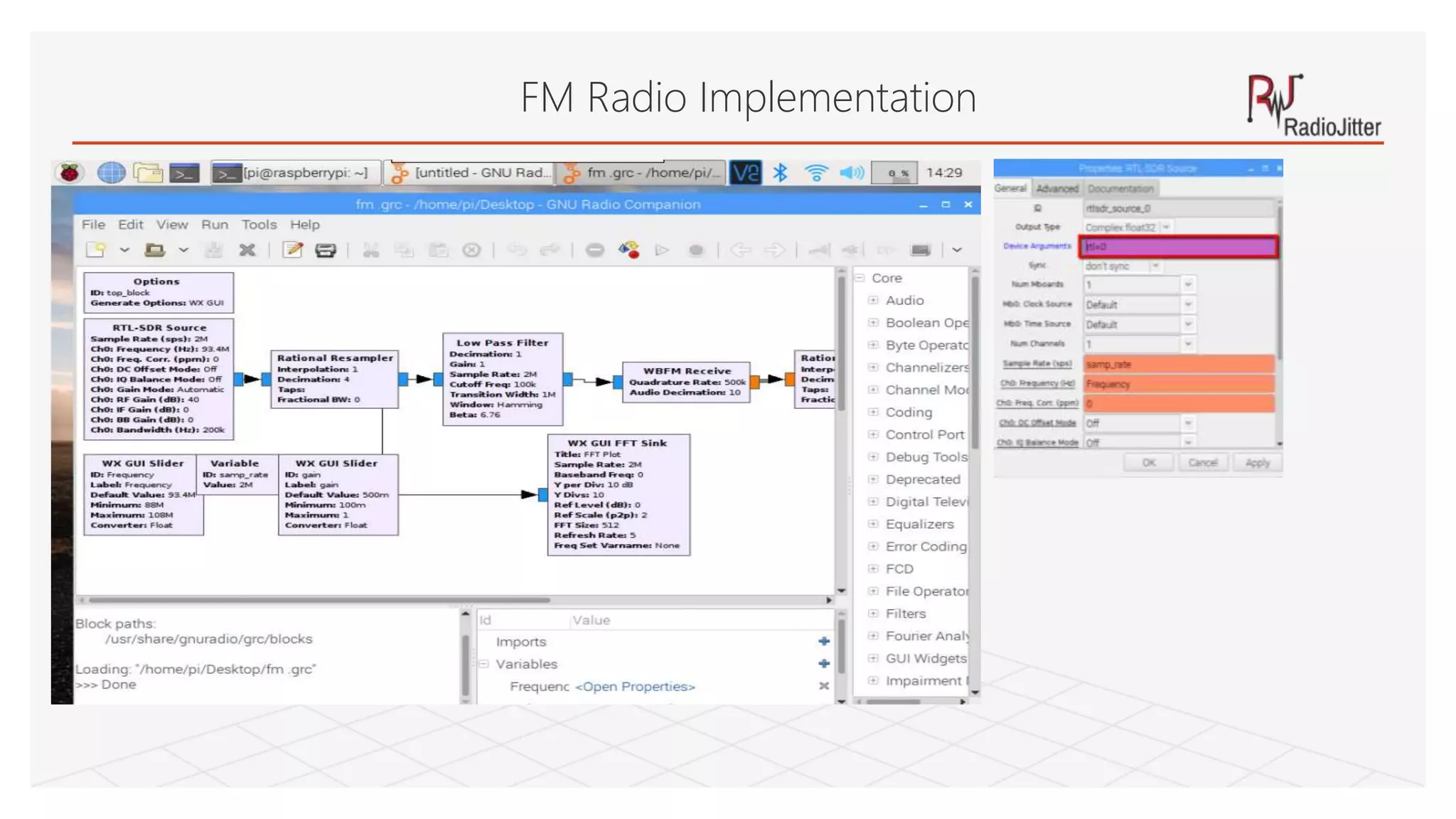Viewport: 1456px width, 819px height.
Task: Click the rotate left arrow icon
Action: click(741, 250)
